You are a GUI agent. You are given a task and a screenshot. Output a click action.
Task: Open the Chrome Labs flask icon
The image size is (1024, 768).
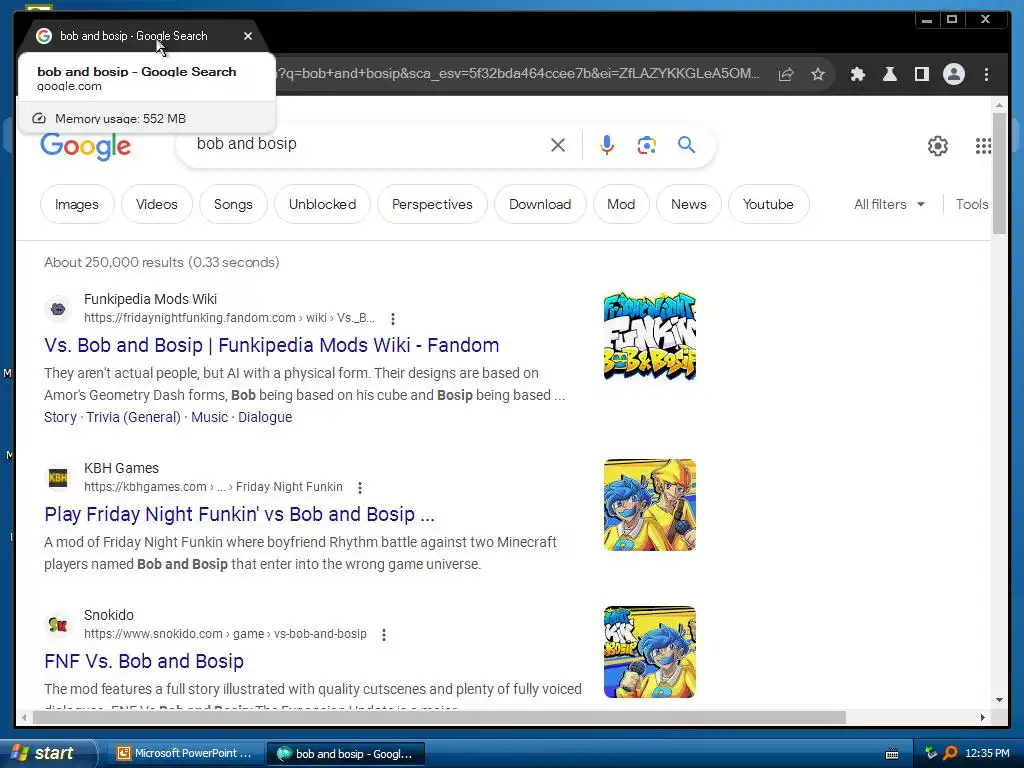pos(889,74)
